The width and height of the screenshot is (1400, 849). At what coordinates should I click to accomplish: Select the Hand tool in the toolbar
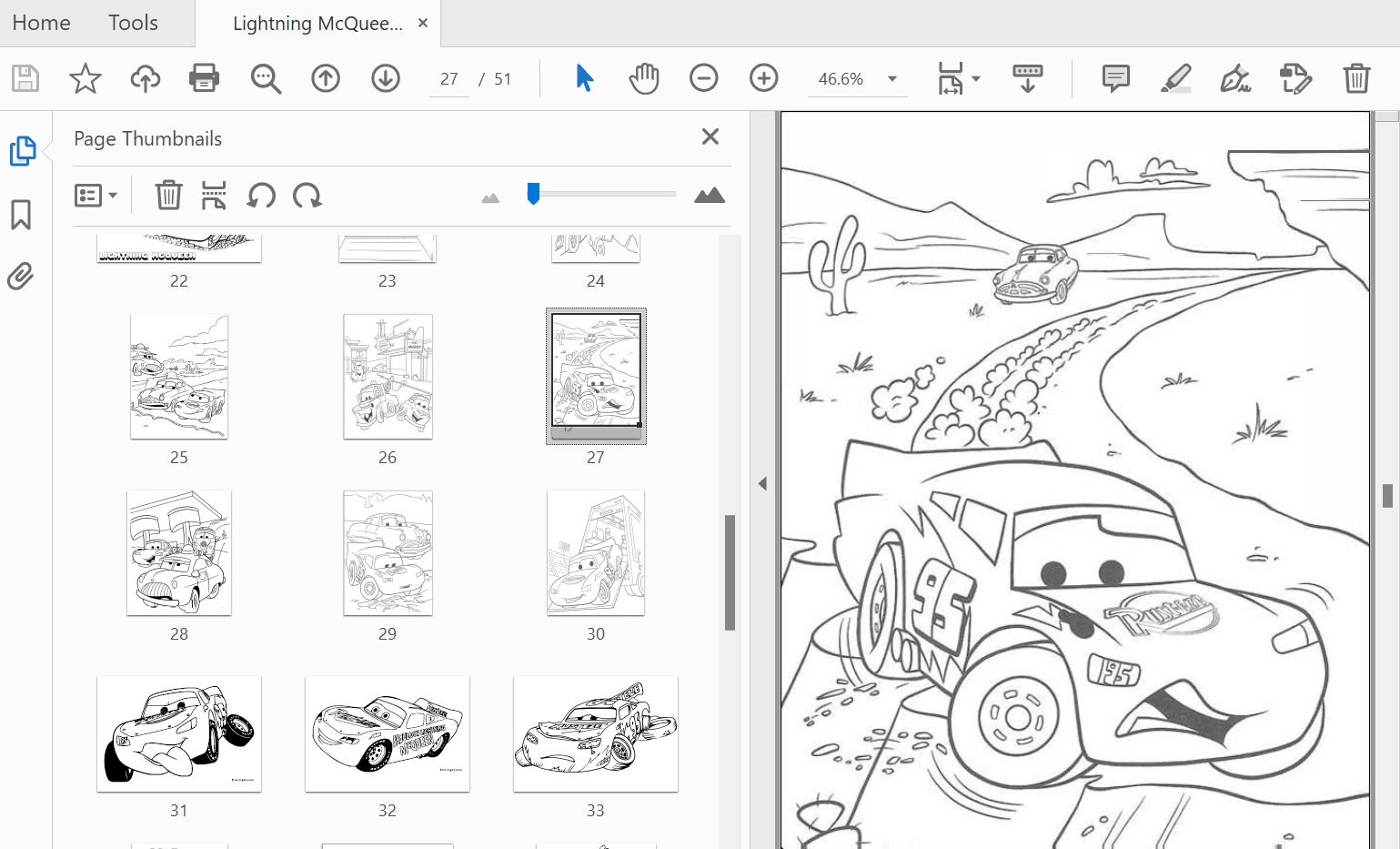(x=643, y=78)
